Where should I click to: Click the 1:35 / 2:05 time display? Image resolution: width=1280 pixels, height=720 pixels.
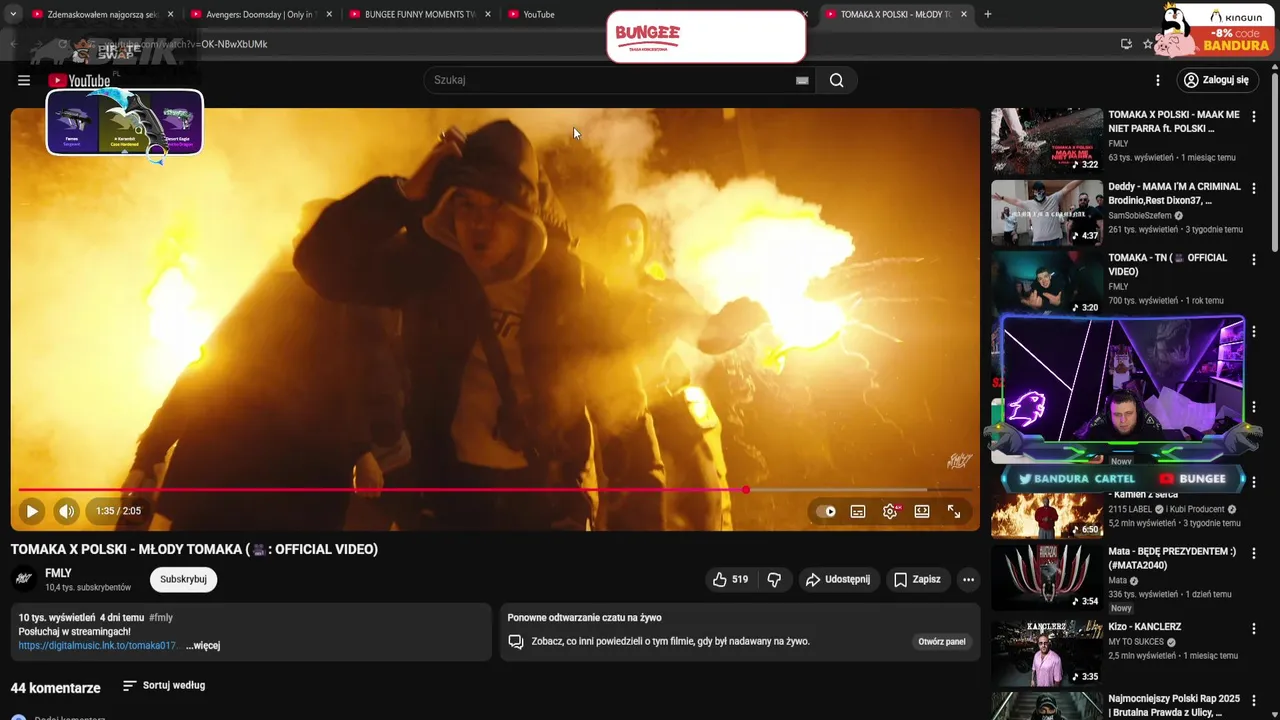click(x=118, y=511)
